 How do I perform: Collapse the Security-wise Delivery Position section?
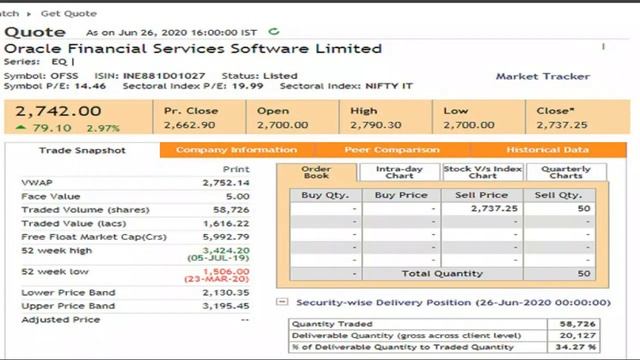(x=282, y=302)
